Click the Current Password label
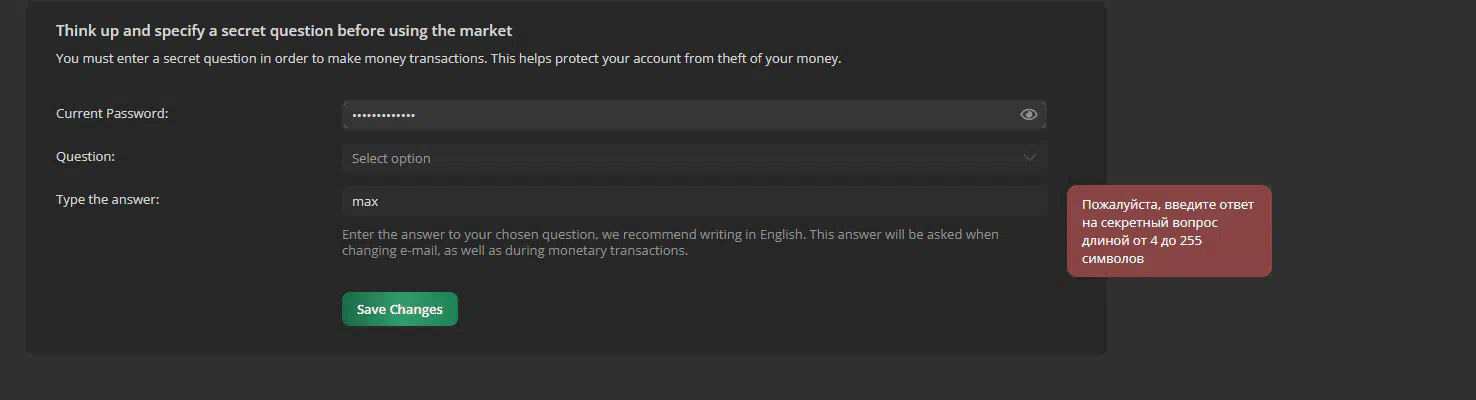This screenshot has width=1476, height=400. tap(112, 114)
